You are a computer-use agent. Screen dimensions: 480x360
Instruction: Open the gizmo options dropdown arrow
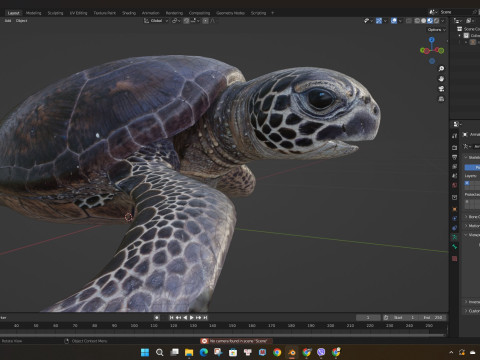point(385,21)
